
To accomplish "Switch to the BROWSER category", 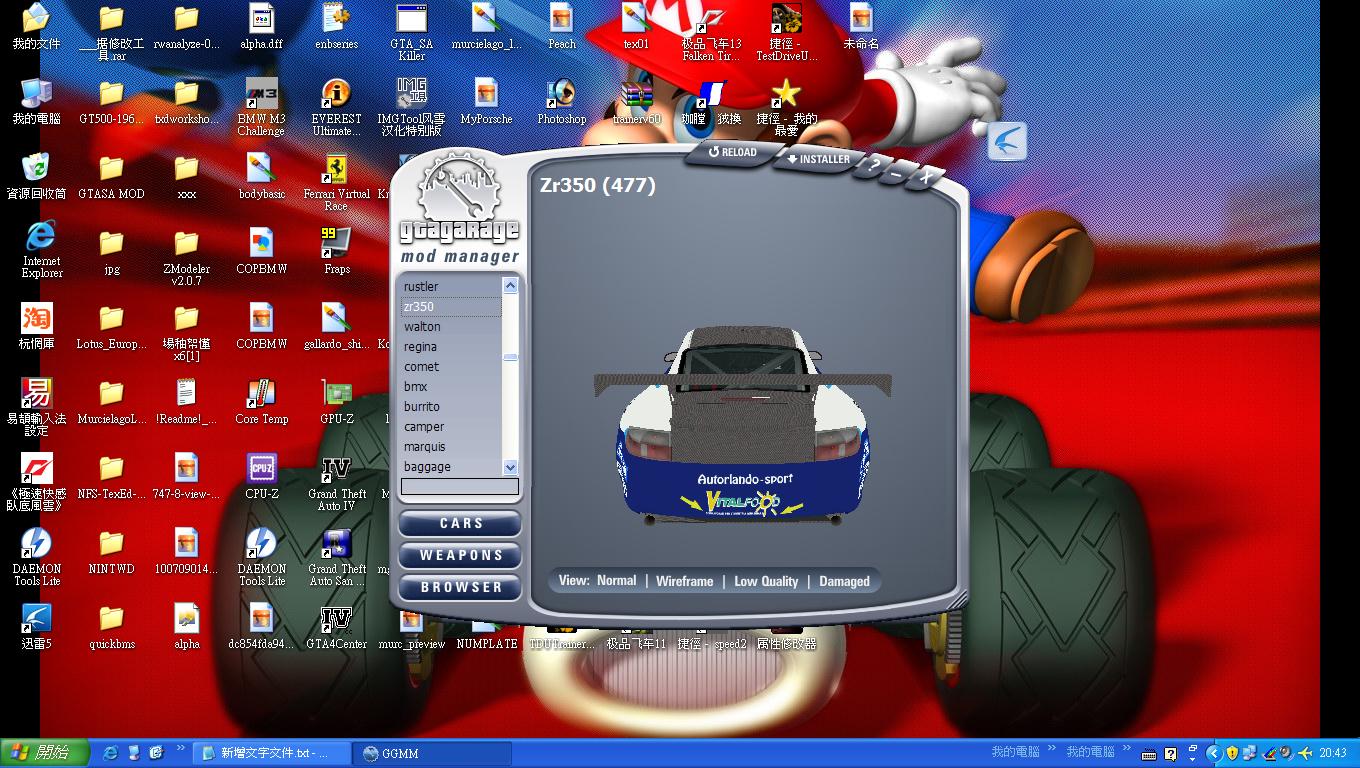I will [x=460, y=588].
